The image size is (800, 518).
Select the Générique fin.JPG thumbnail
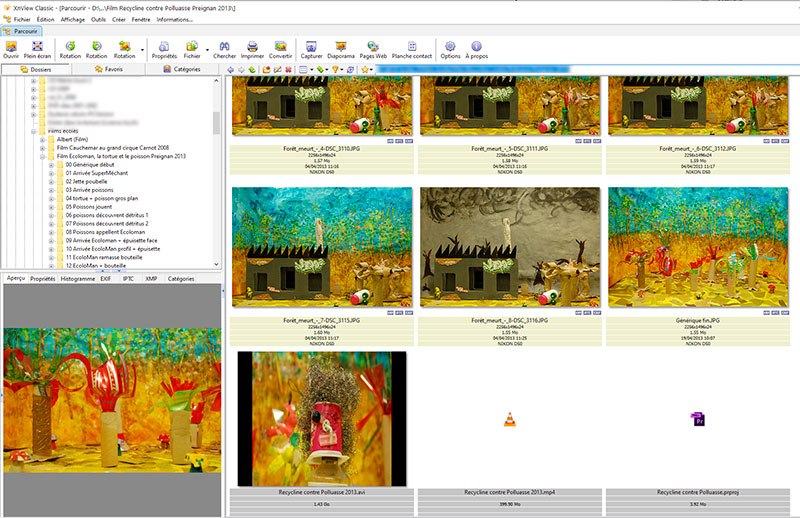click(x=698, y=247)
